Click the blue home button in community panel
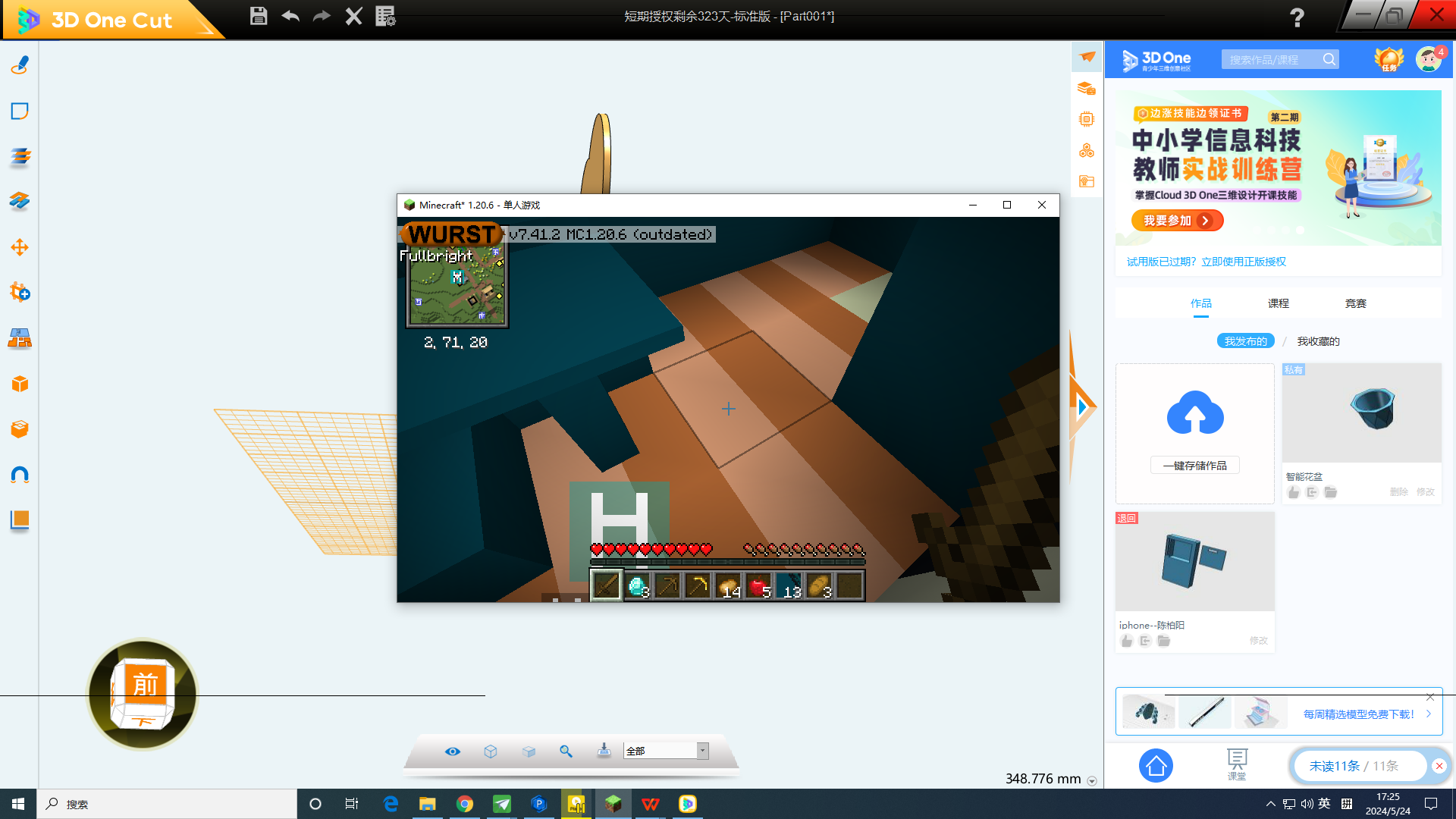Viewport: 1456px width, 819px height. pyautogui.click(x=1156, y=766)
